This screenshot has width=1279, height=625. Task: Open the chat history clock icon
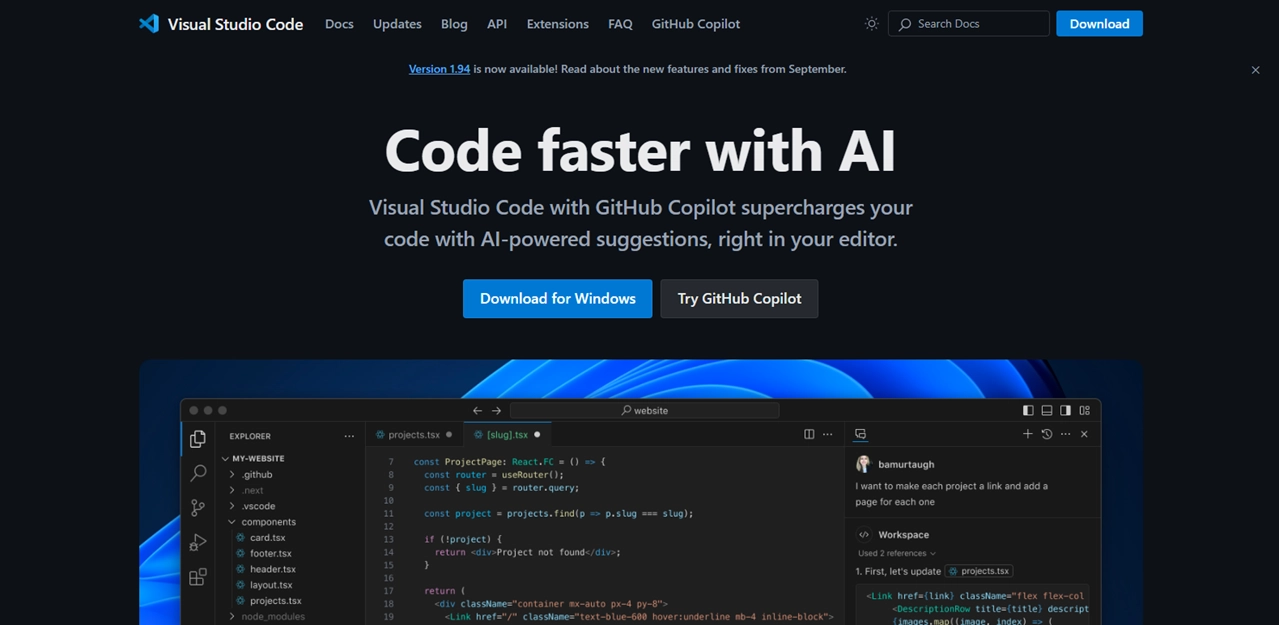pyautogui.click(x=1046, y=434)
